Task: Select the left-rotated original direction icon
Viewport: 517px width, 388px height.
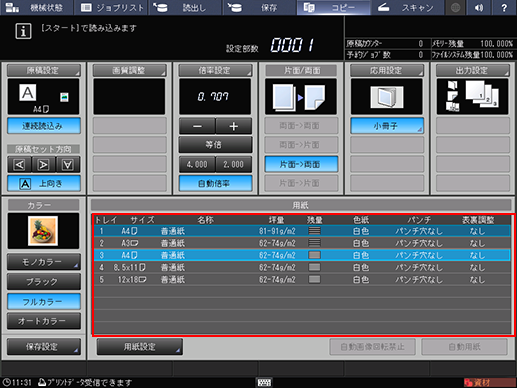Action: coord(19,164)
